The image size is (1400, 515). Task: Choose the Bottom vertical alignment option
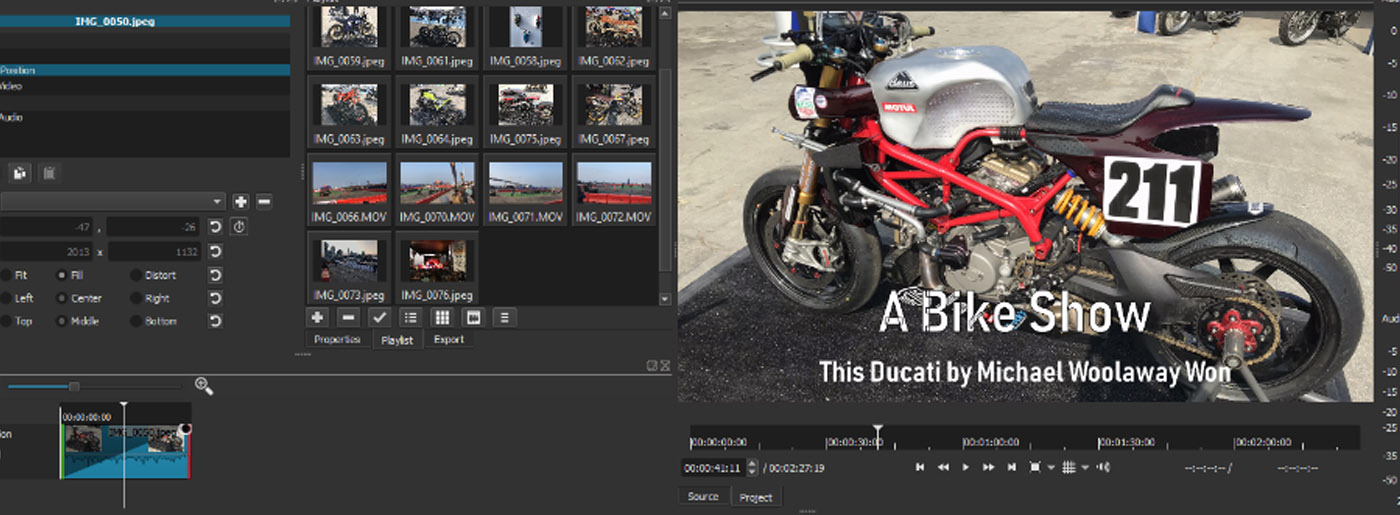click(136, 321)
